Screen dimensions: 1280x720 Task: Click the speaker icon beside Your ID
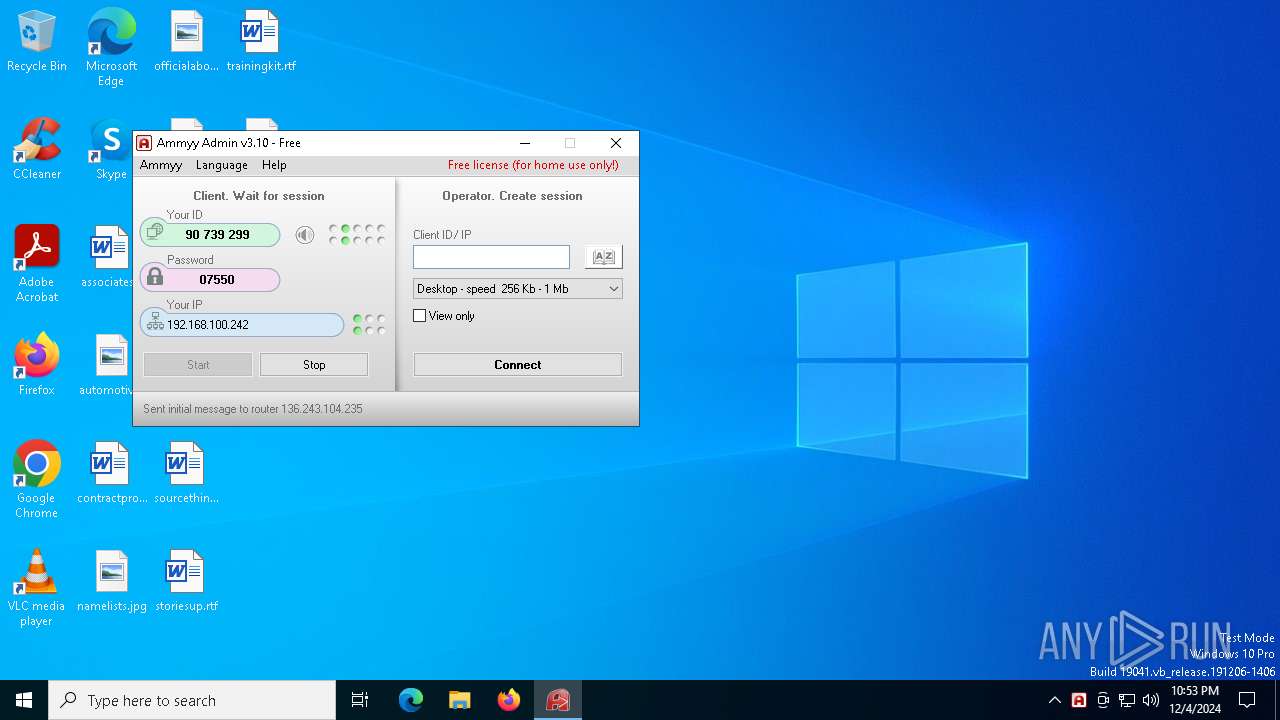point(305,235)
